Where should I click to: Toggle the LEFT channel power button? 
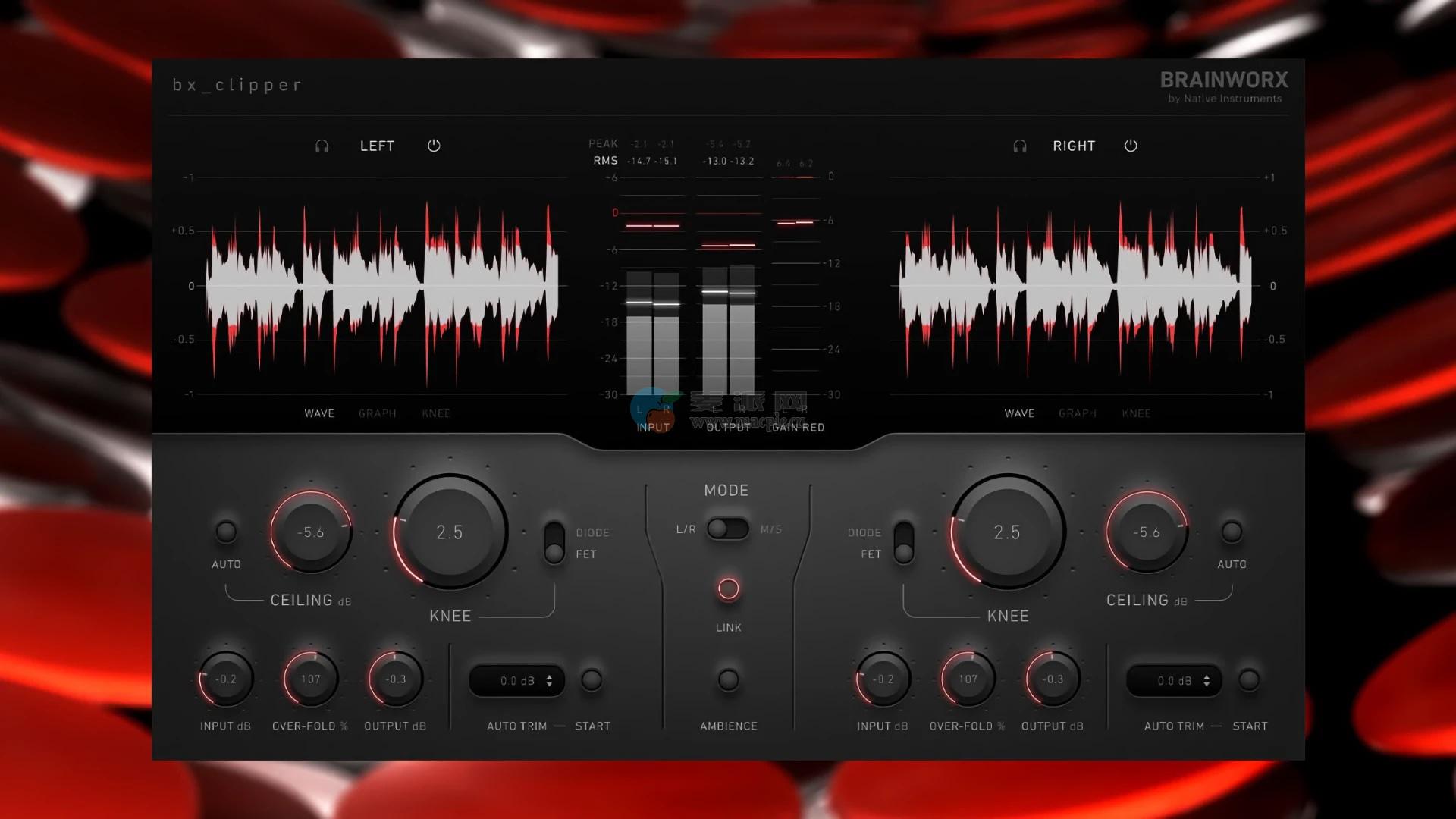(x=434, y=146)
